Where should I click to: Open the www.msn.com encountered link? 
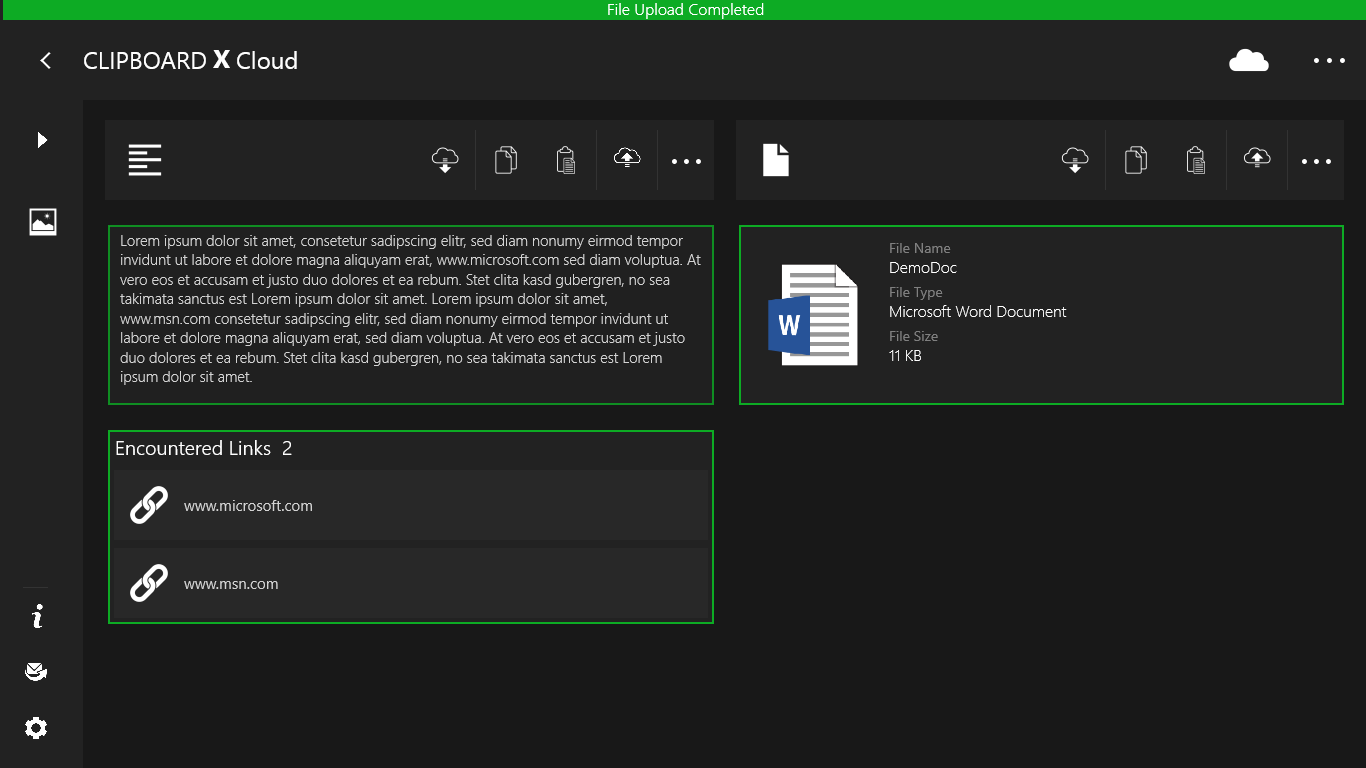pyautogui.click(x=410, y=584)
